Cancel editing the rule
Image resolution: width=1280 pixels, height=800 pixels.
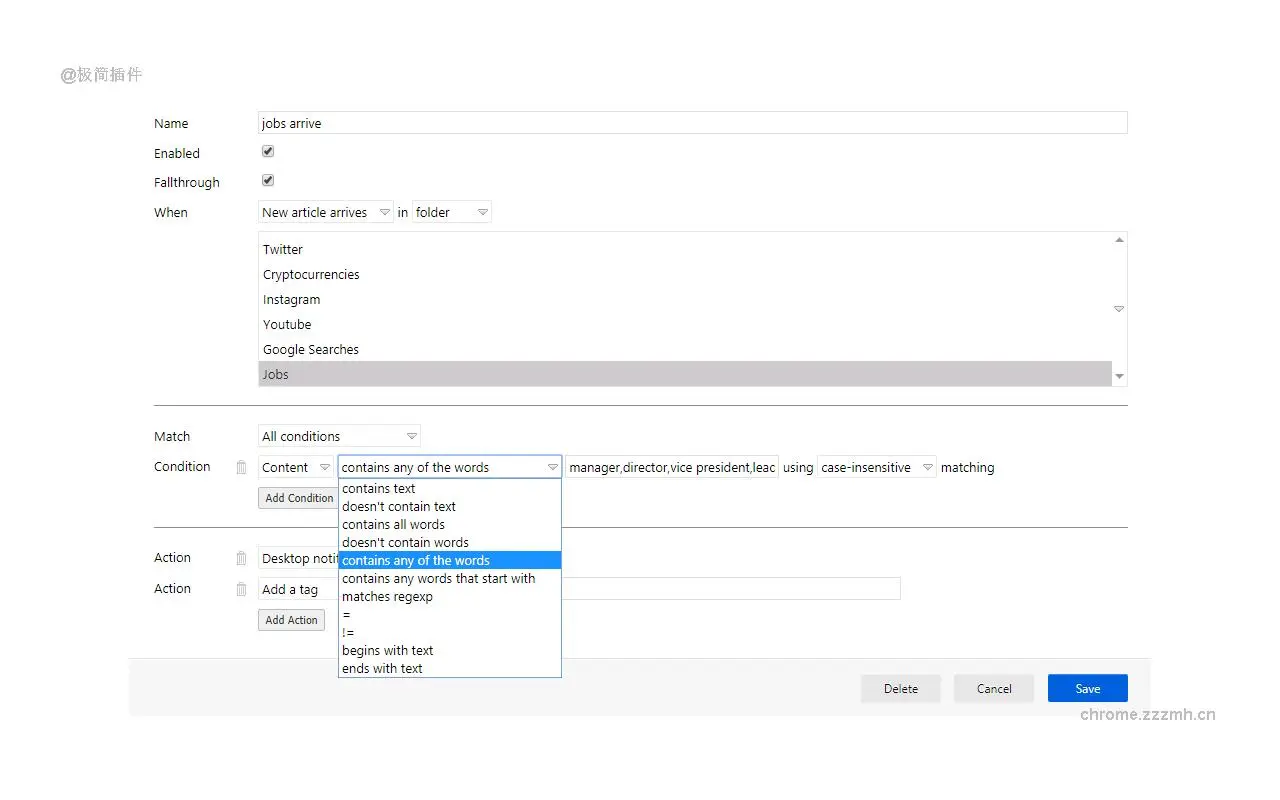(993, 688)
